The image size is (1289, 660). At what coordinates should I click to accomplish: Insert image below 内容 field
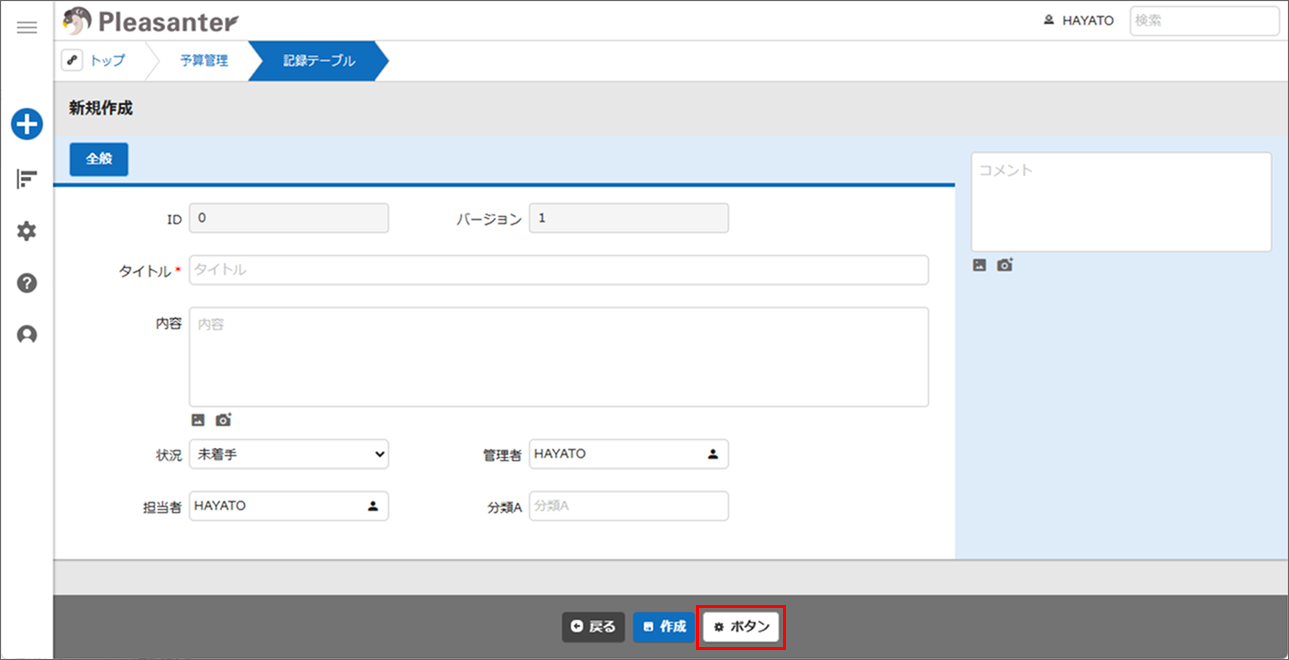click(198, 420)
